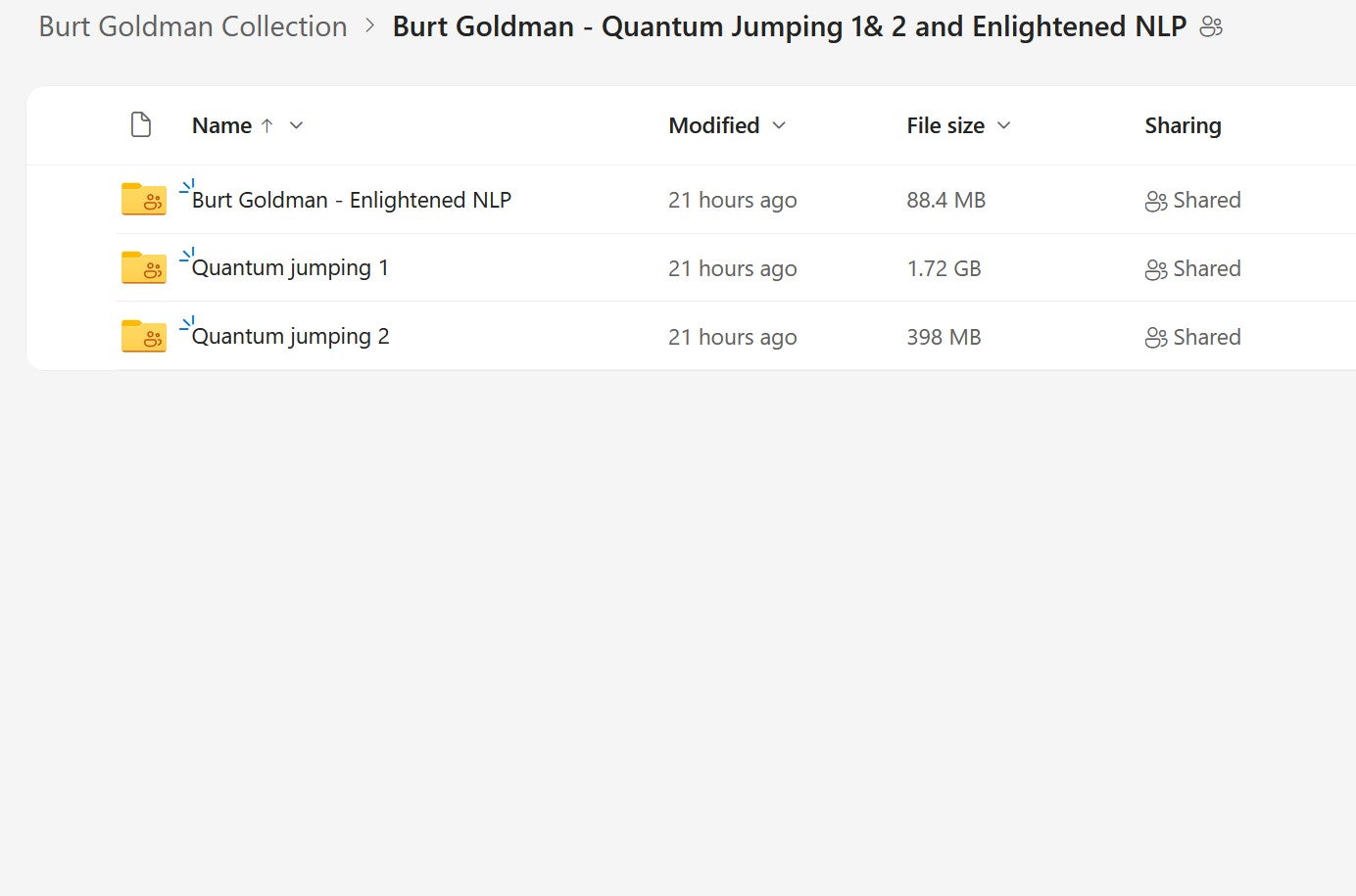
Task: Click the shared people icon beside breadcrumb title
Action: pos(1211,27)
